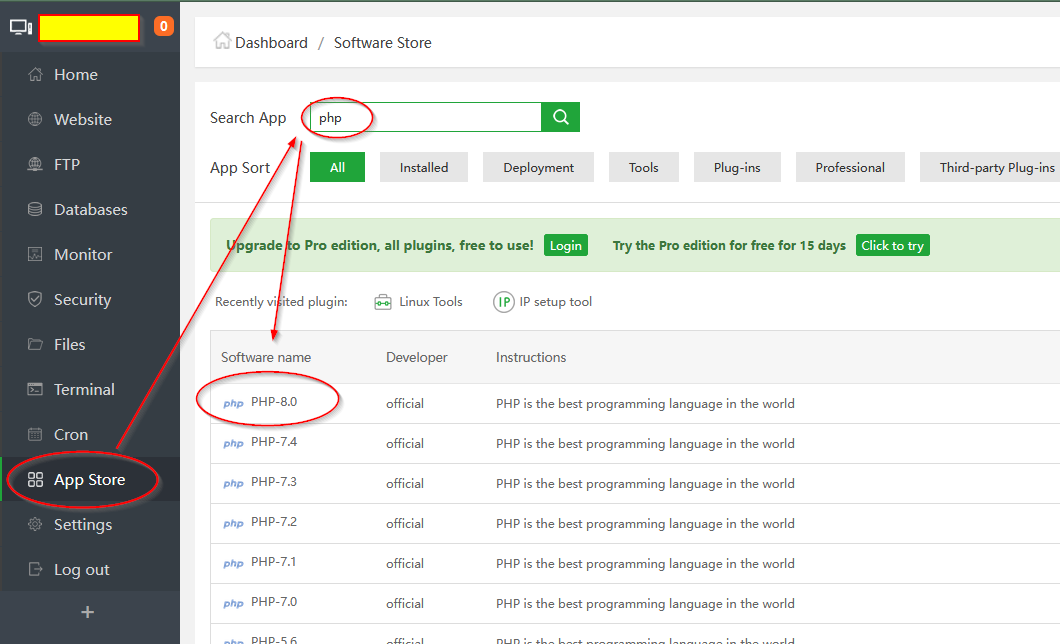Select the Installed app sort filter
This screenshot has width=1060, height=644.
point(424,167)
